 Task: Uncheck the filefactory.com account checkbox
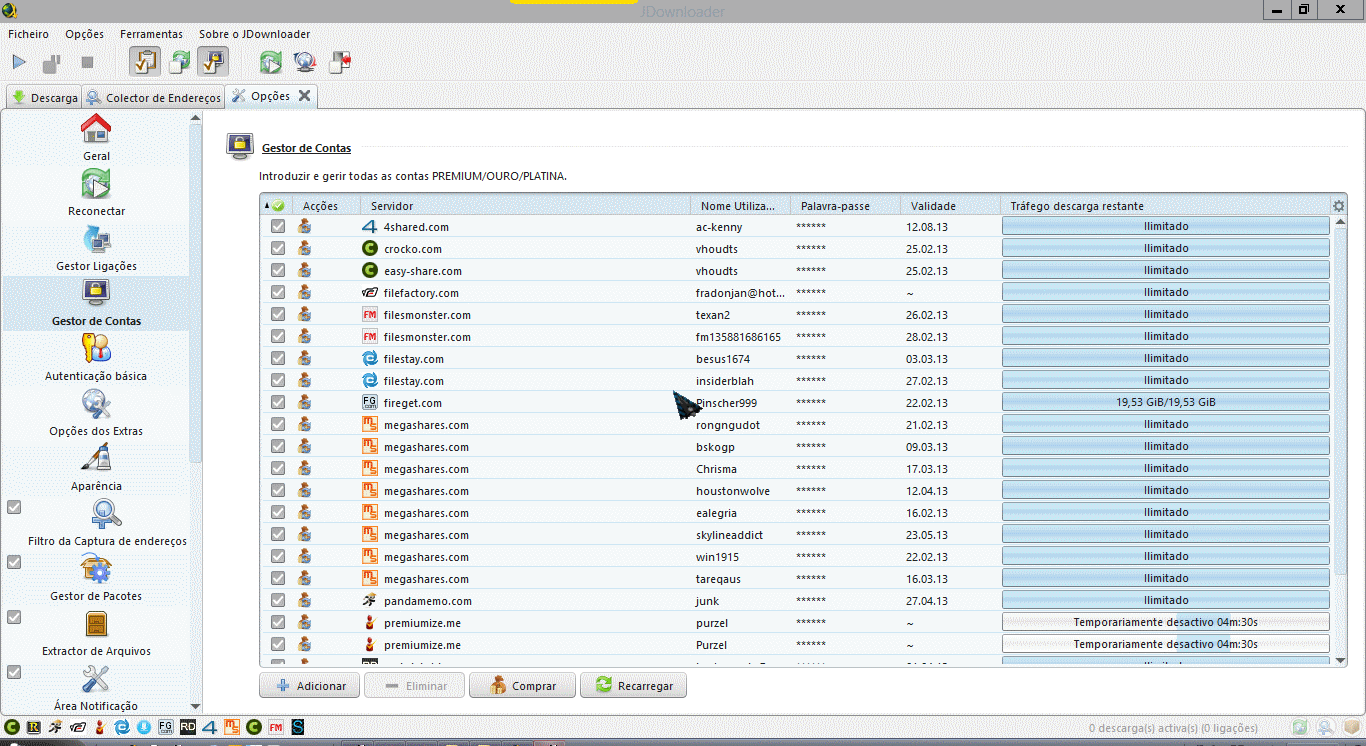coord(278,293)
